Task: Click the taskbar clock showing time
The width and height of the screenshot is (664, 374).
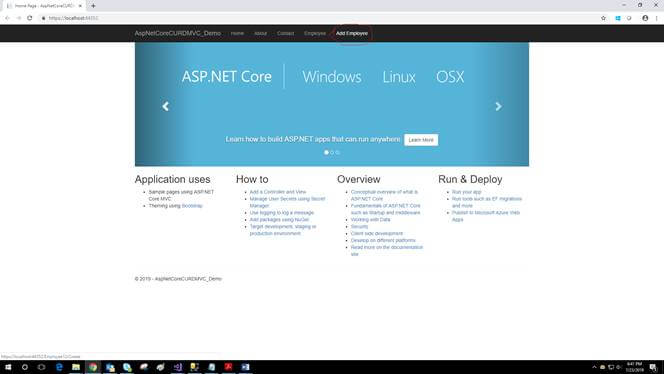Action: click(634, 367)
